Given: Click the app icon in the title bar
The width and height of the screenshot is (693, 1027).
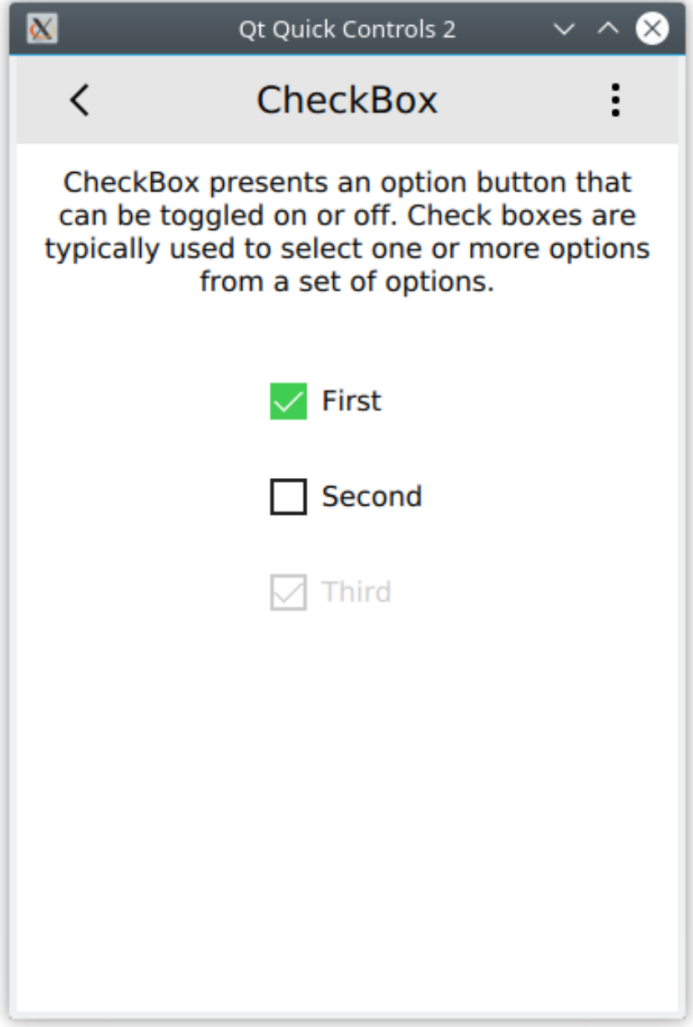Looking at the screenshot, I should pyautogui.click(x=42, y=29).
